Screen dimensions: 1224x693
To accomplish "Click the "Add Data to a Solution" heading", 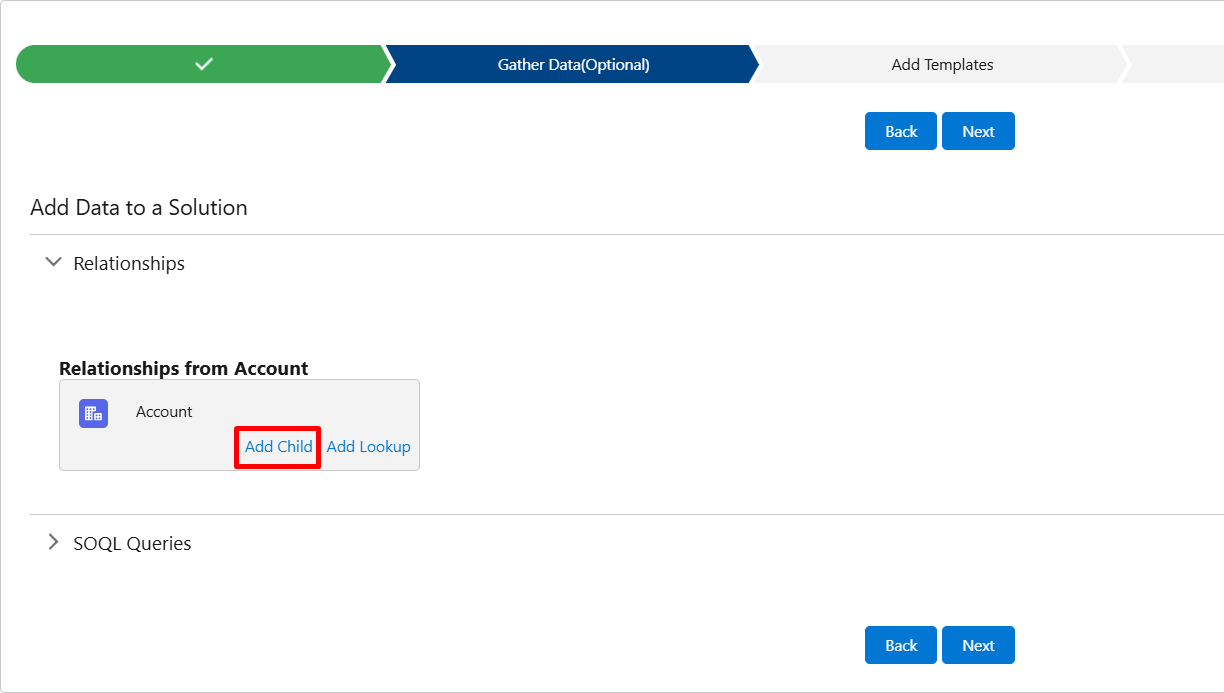I will 139,208.
